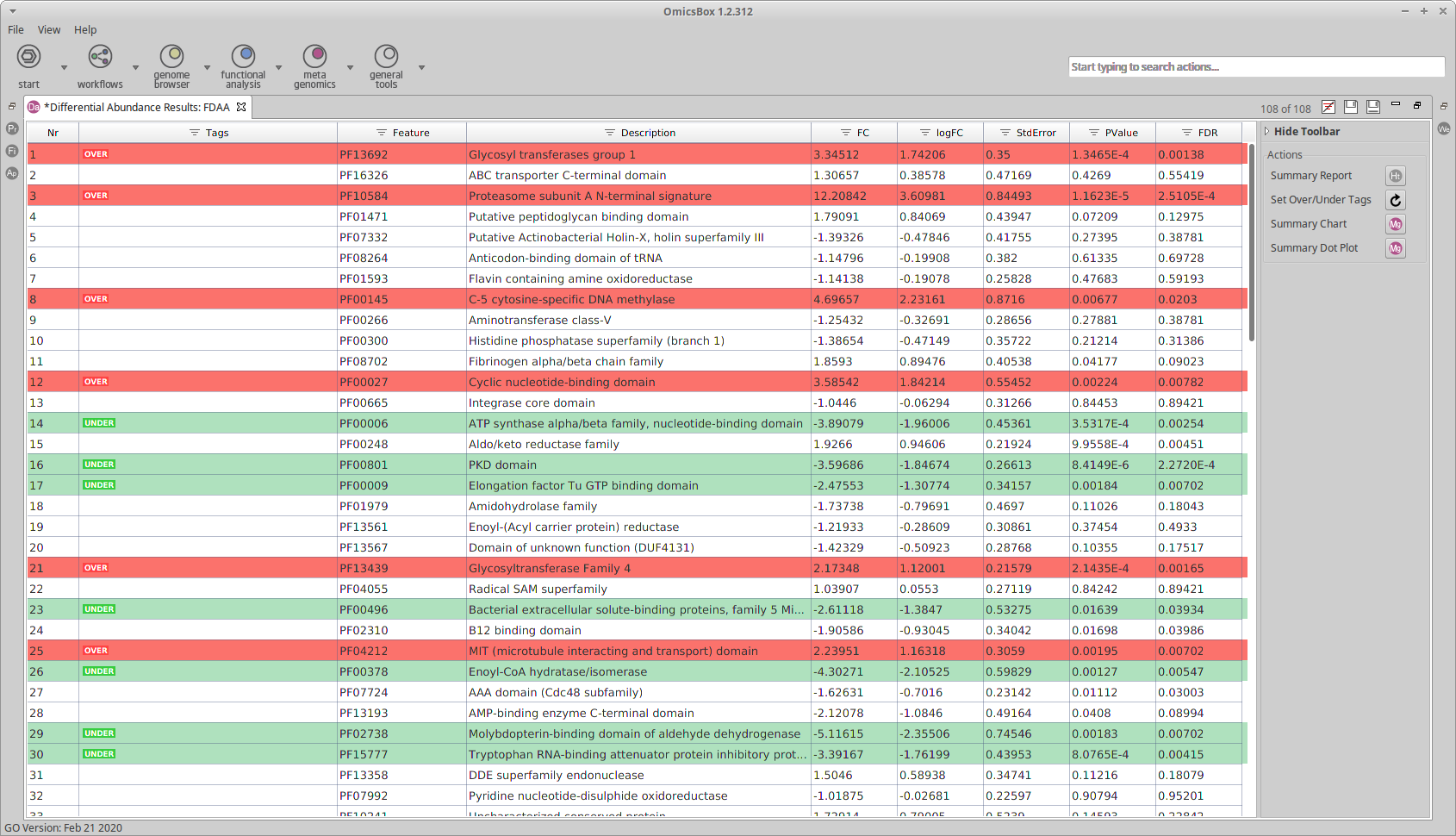The width and height of the screenshot is (1456, 836).
Task: Click the Summary Chart action label
Action: (1308, 224)
